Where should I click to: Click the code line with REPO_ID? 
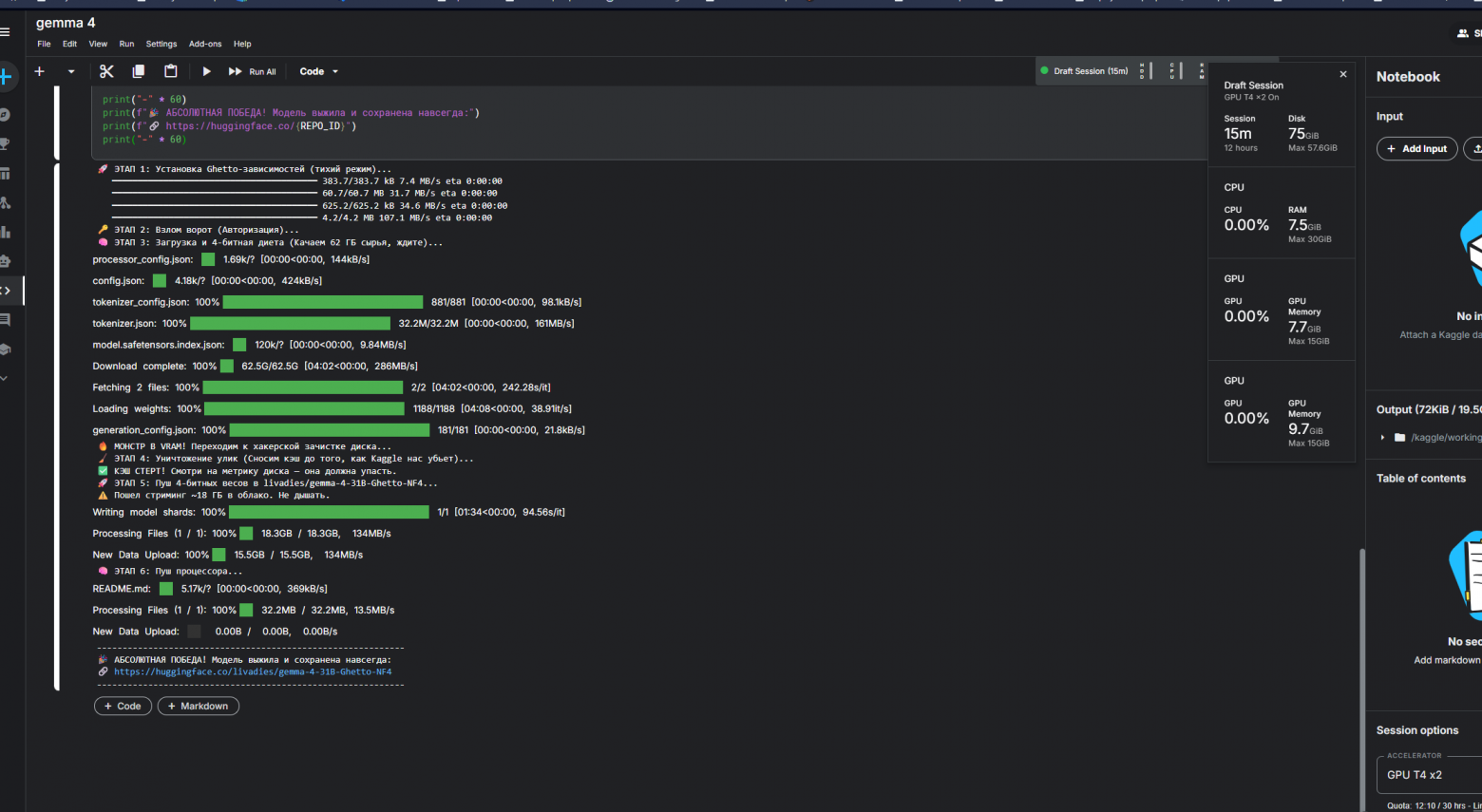coord(230,126)
